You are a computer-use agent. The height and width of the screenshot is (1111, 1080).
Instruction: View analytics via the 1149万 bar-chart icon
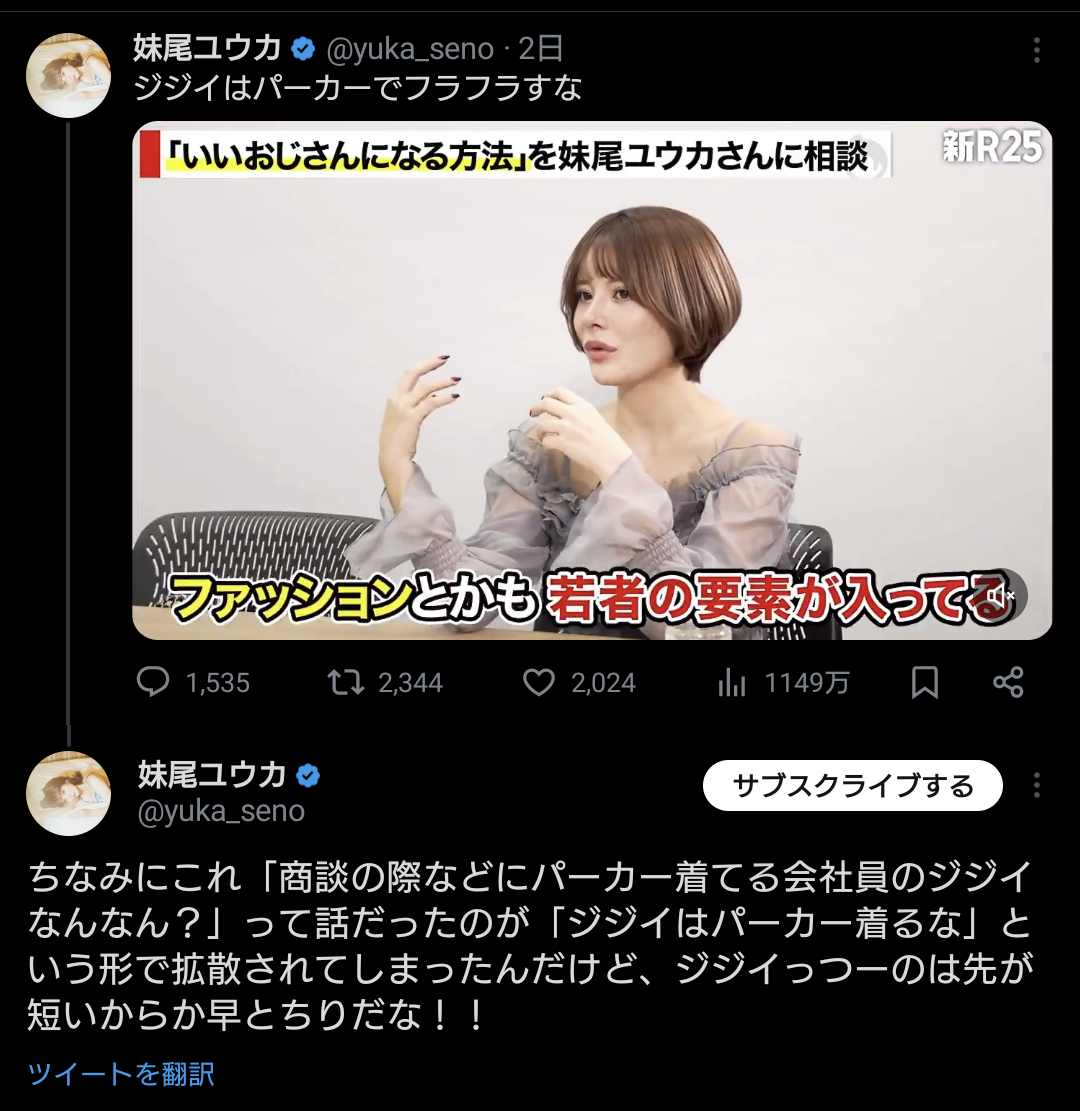(x=731, y=682)
